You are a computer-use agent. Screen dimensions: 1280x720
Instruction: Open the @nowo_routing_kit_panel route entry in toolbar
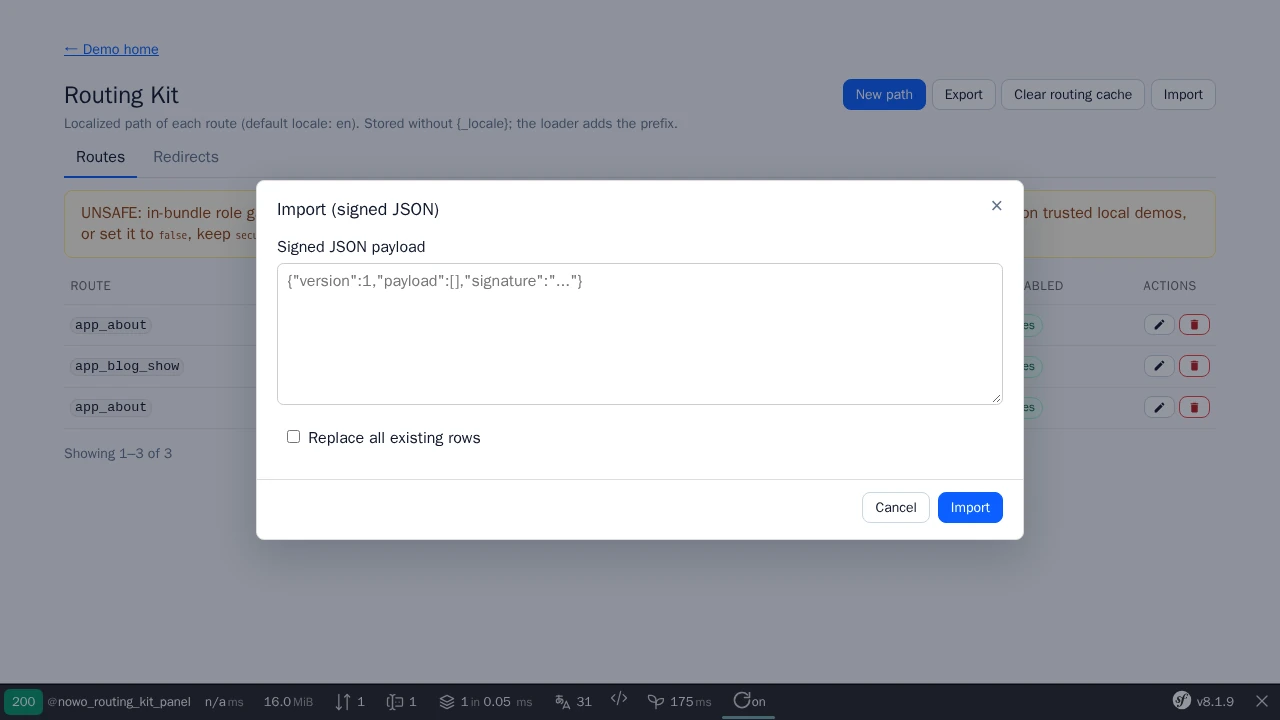coord(119,702)
